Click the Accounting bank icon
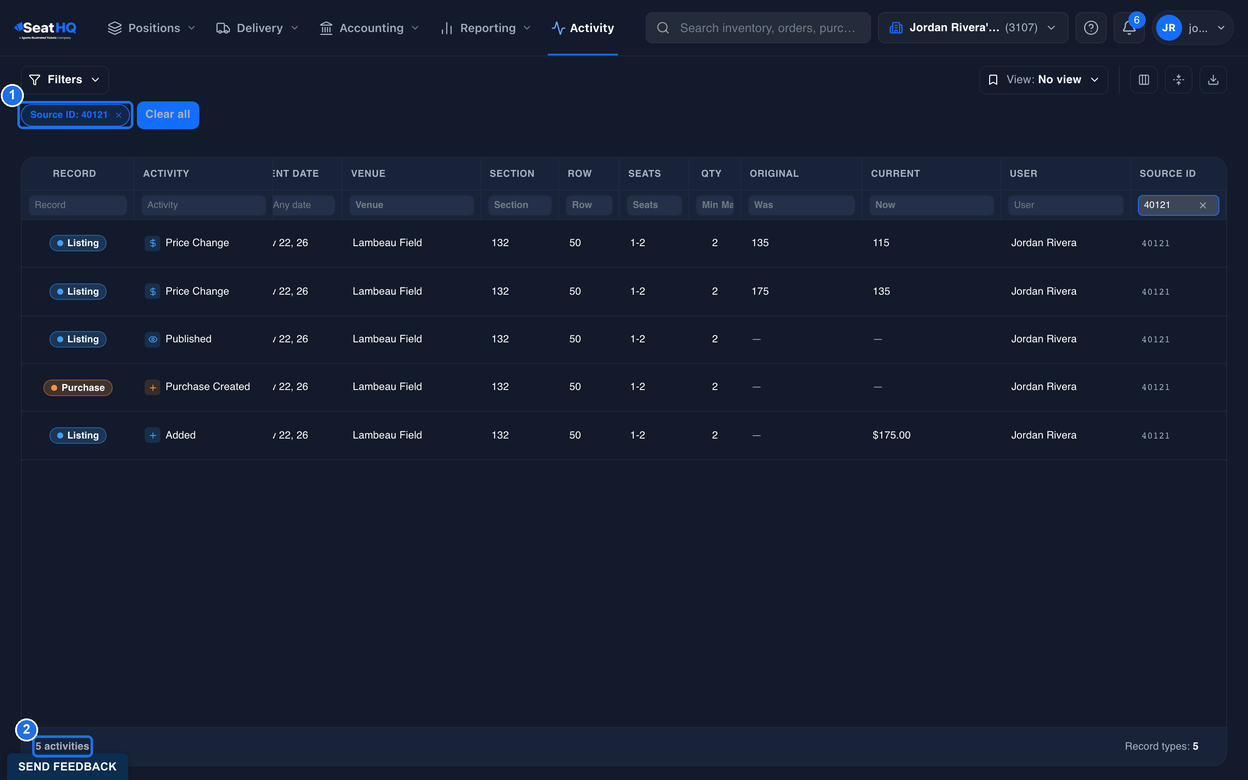This screenshot has height=780, width=1248. pos(326,28)
